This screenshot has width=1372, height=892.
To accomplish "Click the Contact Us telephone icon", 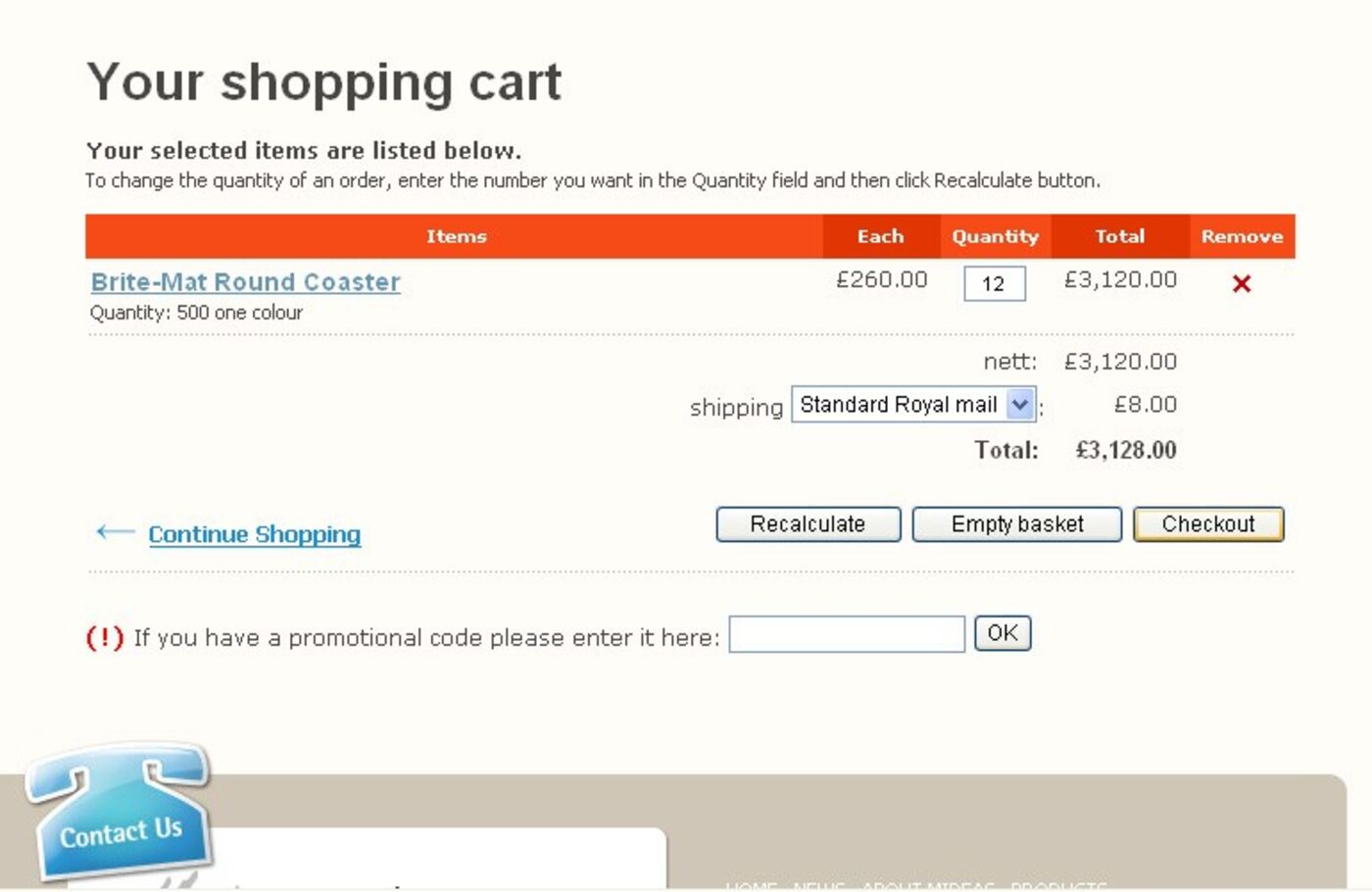I will pos(120,816).
